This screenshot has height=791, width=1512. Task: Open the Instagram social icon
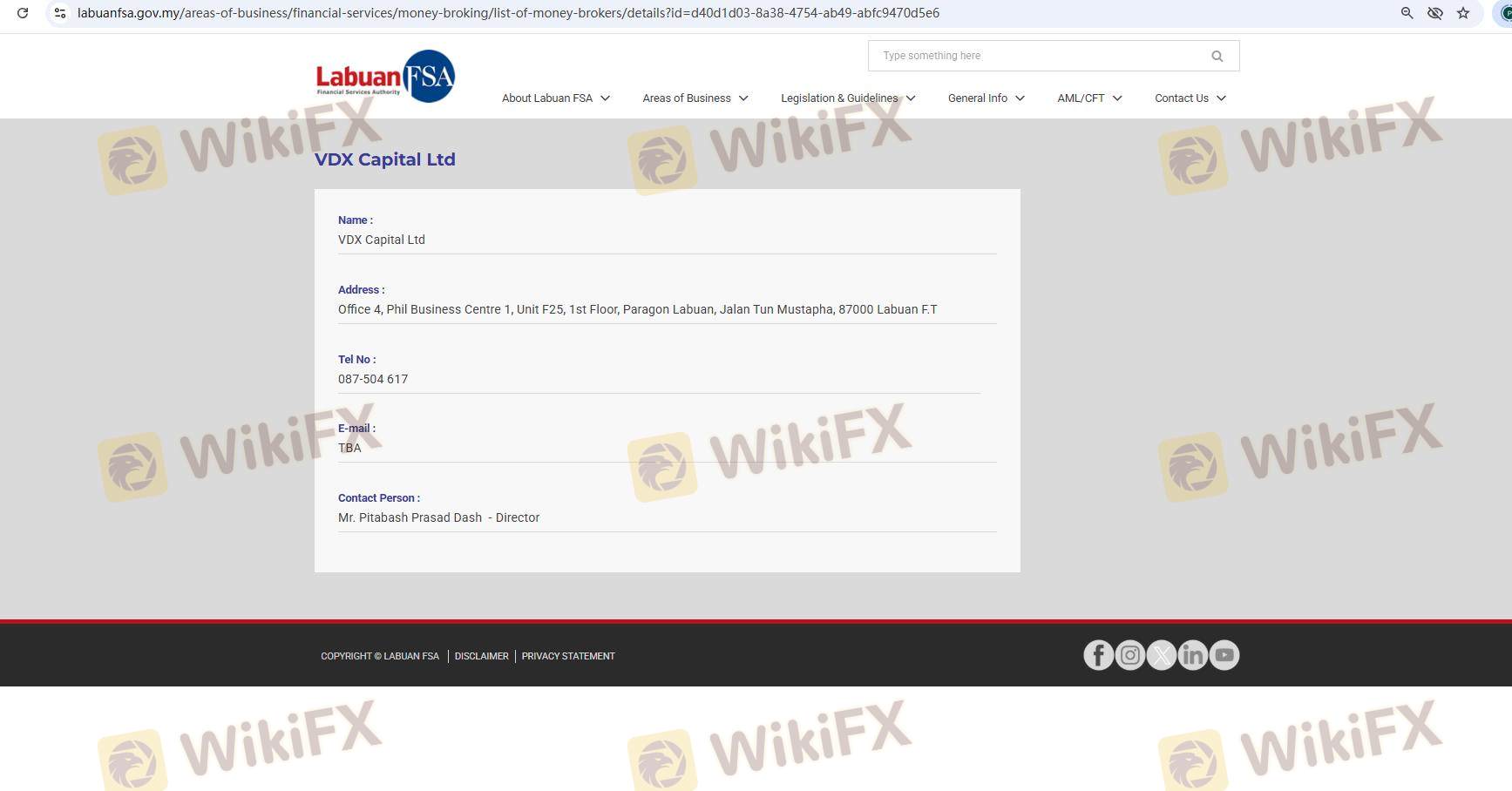tap(1129, 655)
